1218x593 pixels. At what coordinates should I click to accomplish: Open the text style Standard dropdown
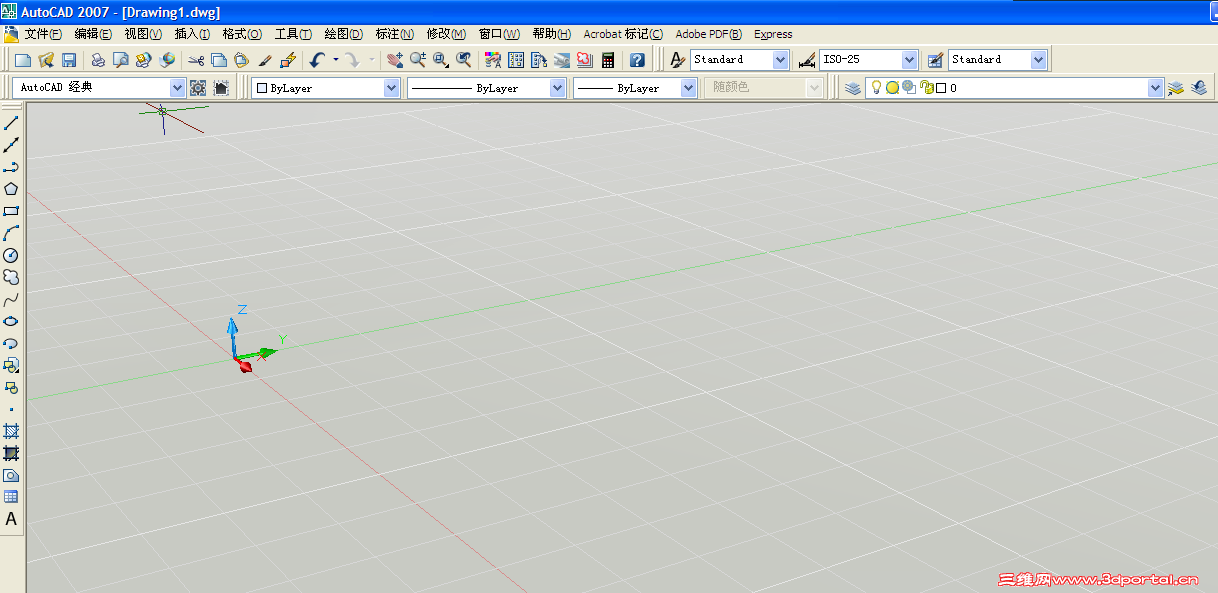781,60
